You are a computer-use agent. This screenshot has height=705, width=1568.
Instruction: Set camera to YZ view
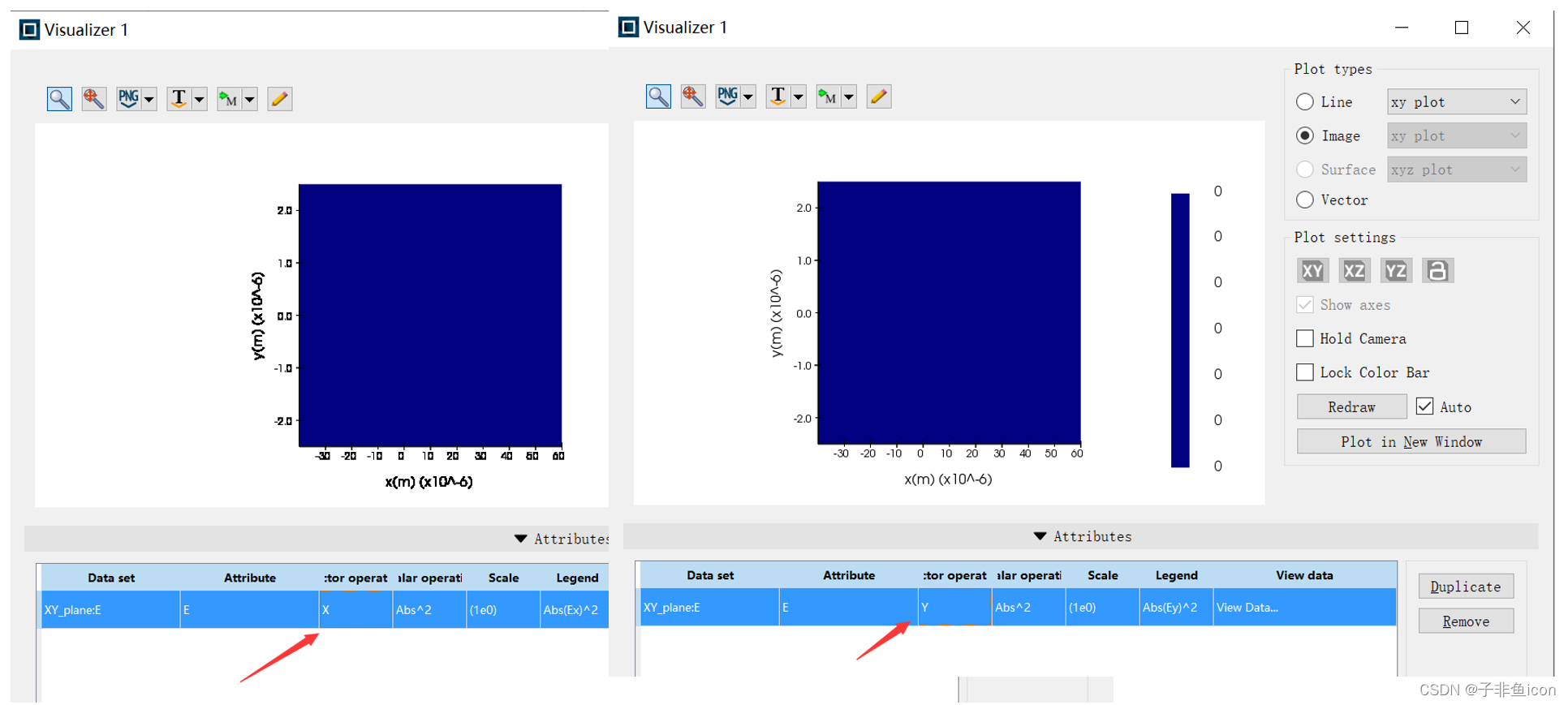tap(1396, 271)
